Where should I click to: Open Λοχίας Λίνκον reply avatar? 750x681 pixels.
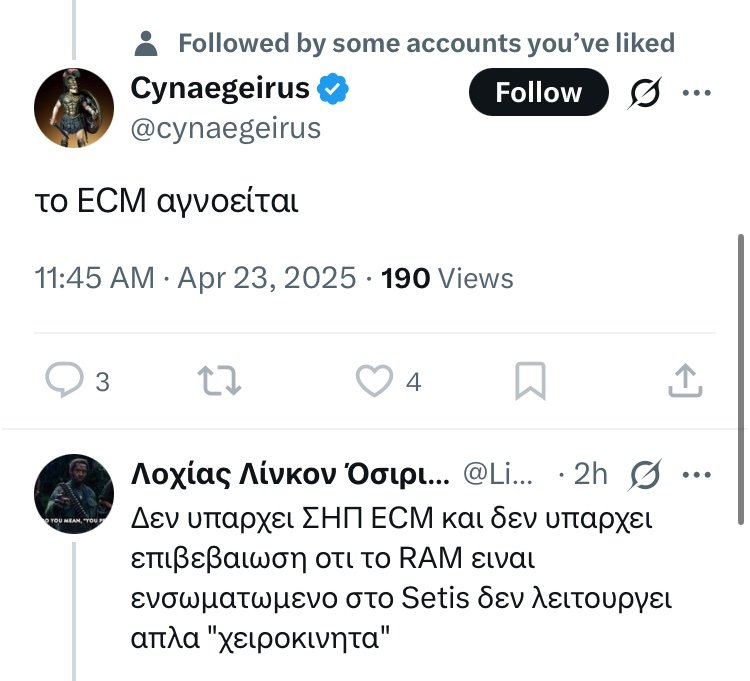point(74,494)
